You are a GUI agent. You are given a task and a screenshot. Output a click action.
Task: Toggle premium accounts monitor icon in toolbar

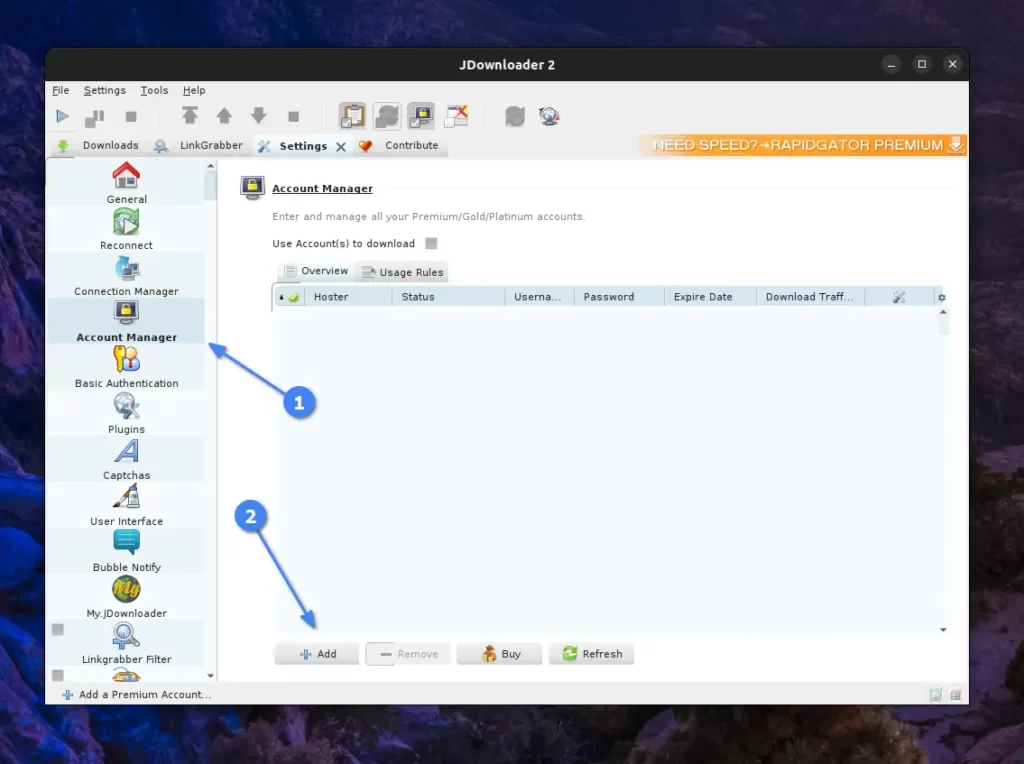tap(421, 116)
